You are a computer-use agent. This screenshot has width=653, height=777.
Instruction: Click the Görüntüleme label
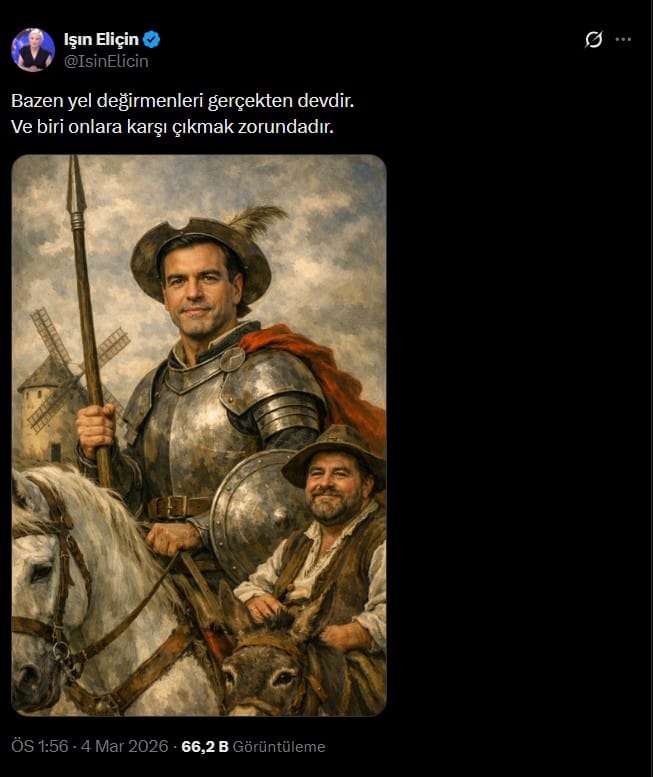point(279,746)
